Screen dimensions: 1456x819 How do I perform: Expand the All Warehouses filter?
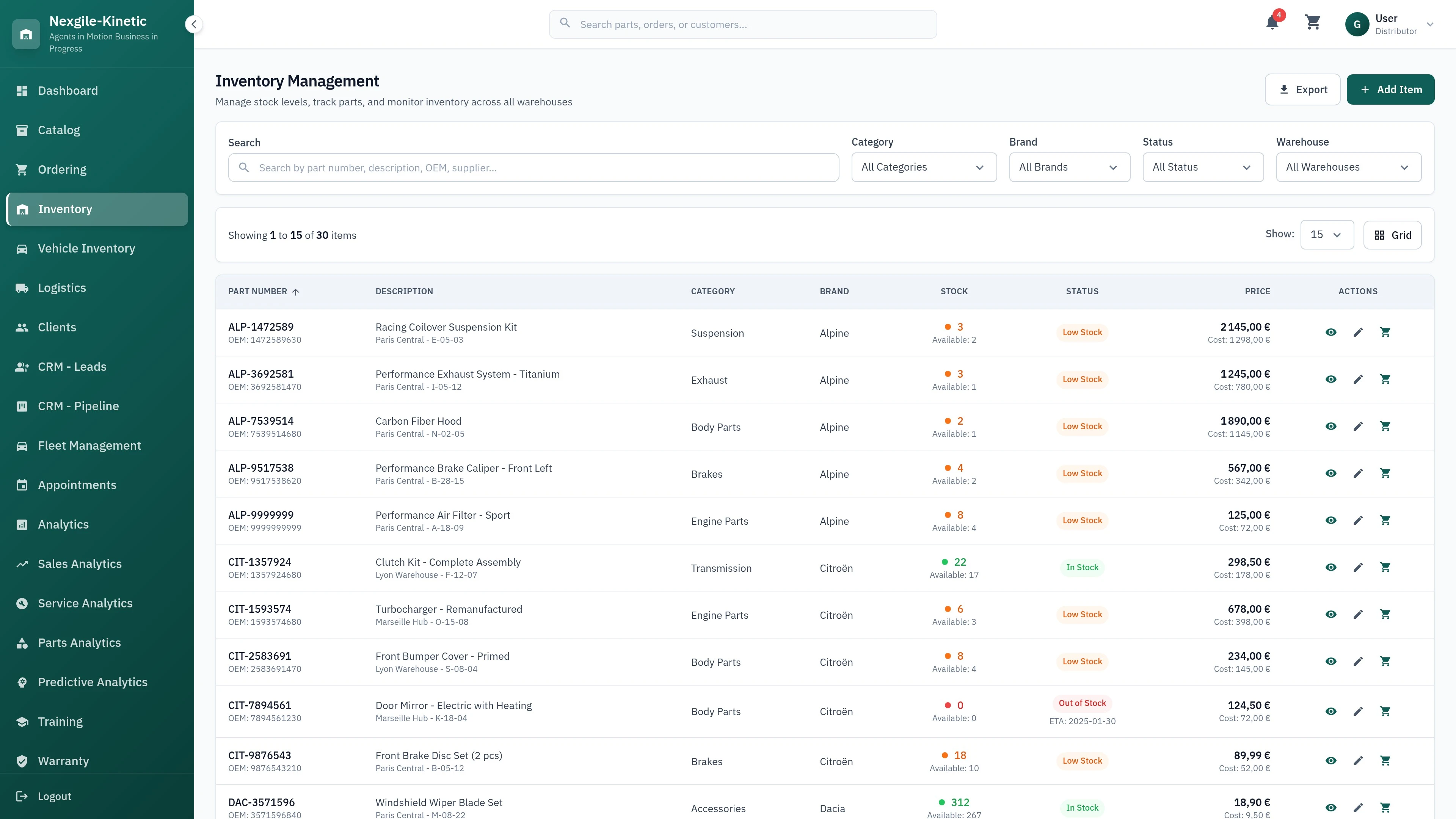click(1349, 167)
